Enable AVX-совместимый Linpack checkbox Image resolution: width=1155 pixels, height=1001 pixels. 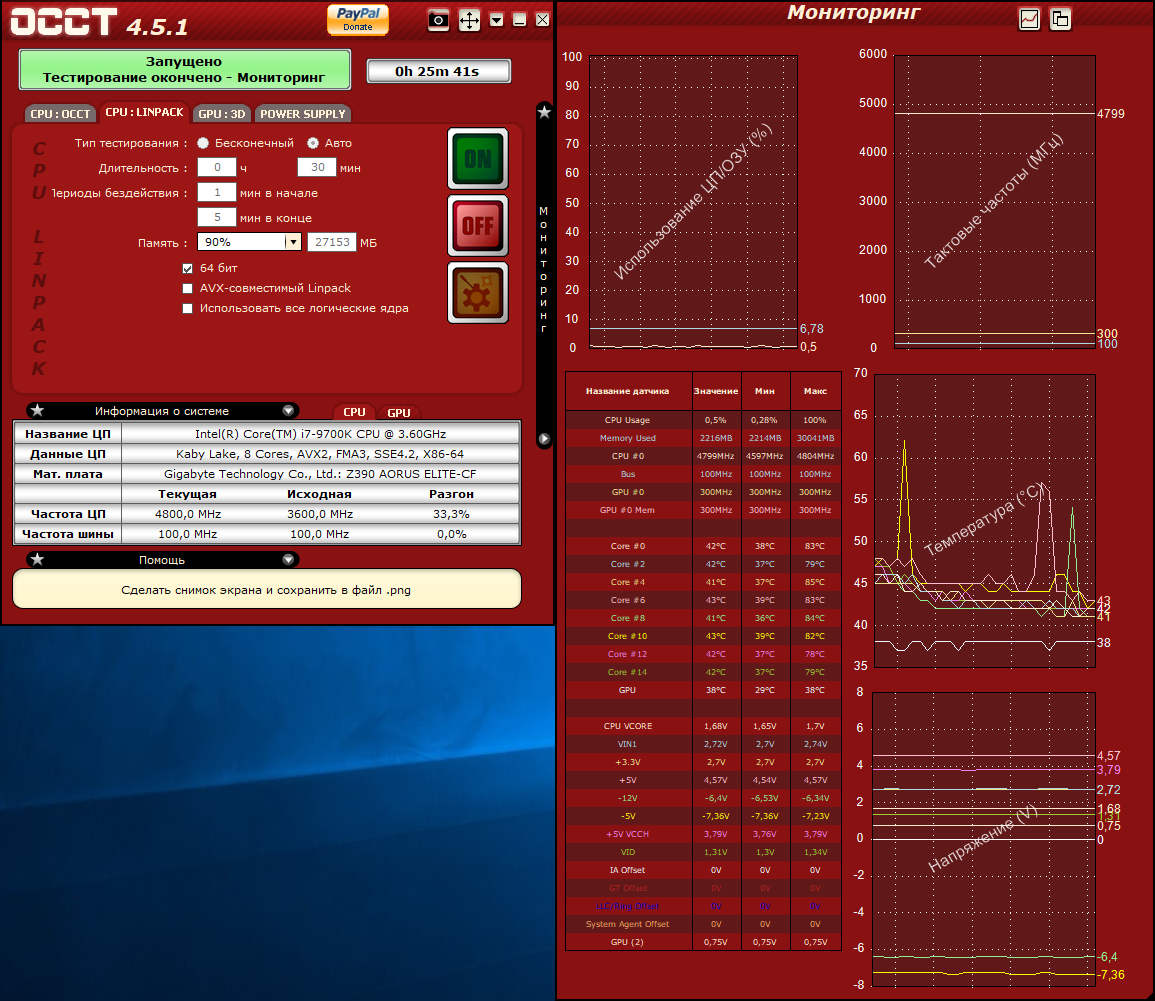(187, 288)
